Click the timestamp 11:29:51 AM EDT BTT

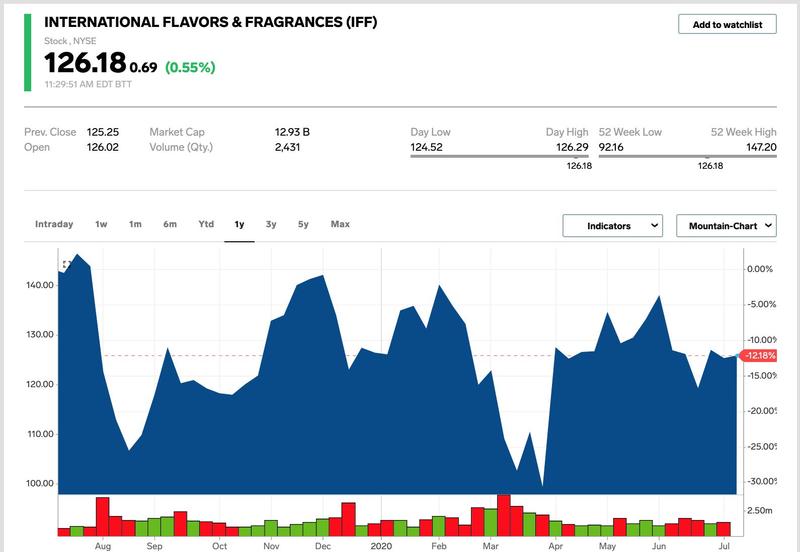[x=88, y=84]
